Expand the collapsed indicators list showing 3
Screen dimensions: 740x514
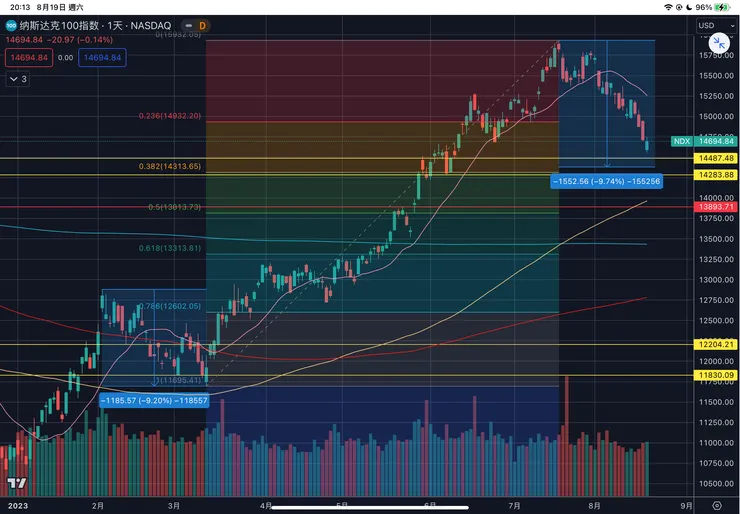pyautogui.click(x=18, y=79)
